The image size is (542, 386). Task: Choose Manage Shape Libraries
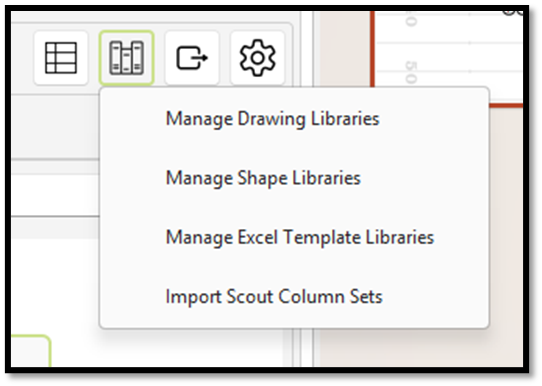(263, 178)
